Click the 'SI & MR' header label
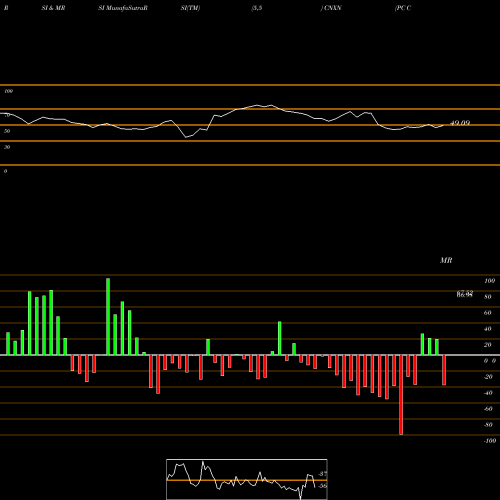The height and width of the screenshot is (500, 500). (x=53, y=8)
